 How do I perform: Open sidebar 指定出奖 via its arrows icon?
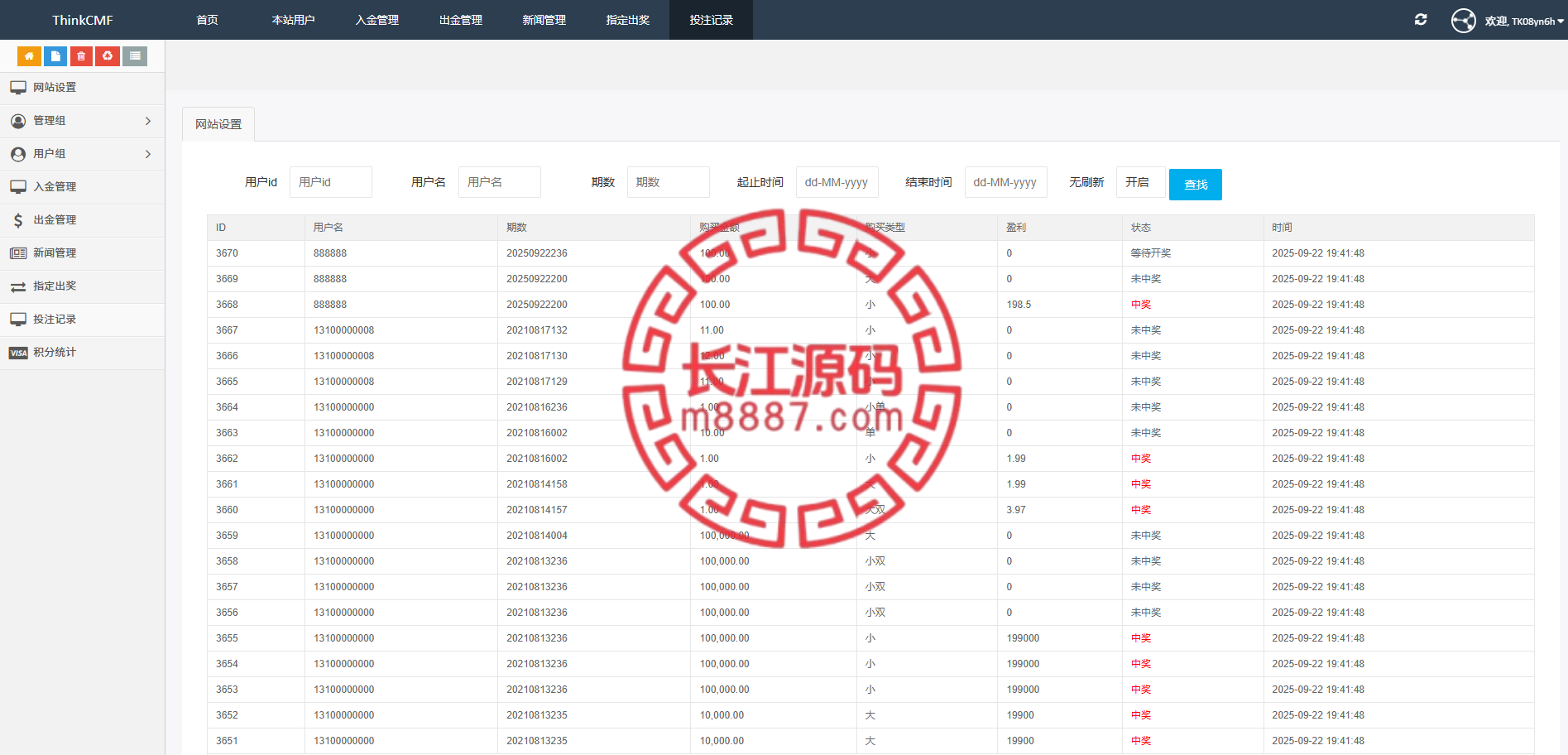pyautogui.click(x=18, y=286)
